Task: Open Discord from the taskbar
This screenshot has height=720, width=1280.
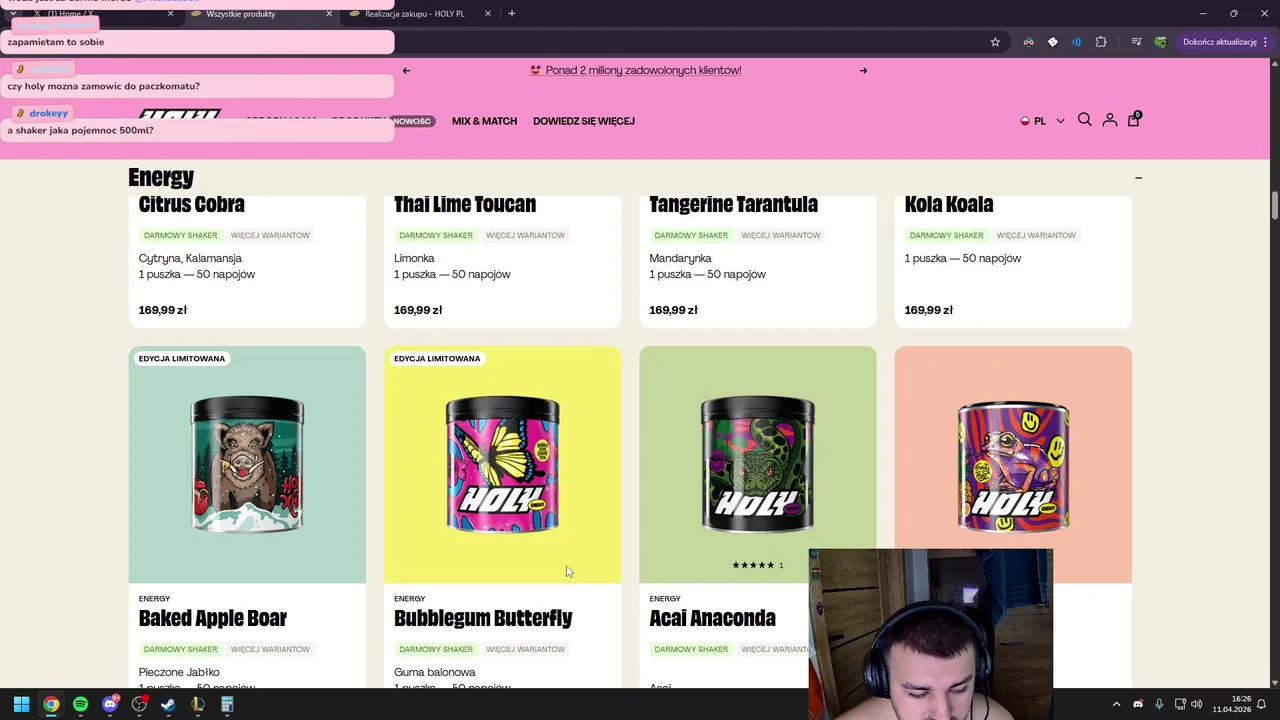Action: [x=110, y=704]
